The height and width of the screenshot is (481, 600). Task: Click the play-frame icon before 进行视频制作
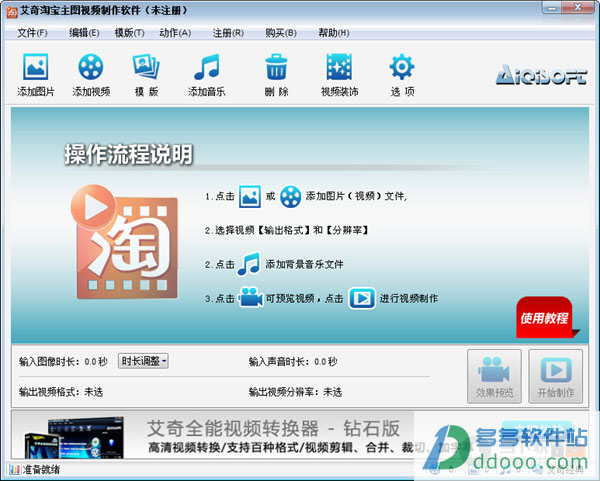point(362,298)
